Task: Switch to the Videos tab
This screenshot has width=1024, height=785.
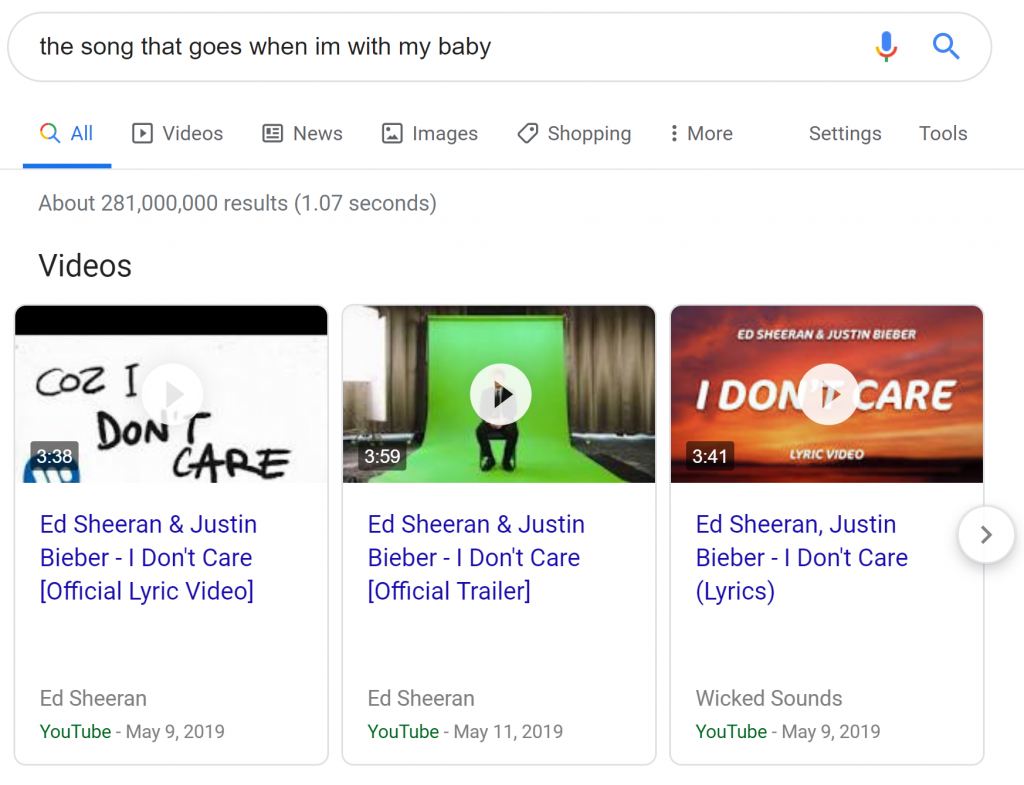Action: coord(177,134)
